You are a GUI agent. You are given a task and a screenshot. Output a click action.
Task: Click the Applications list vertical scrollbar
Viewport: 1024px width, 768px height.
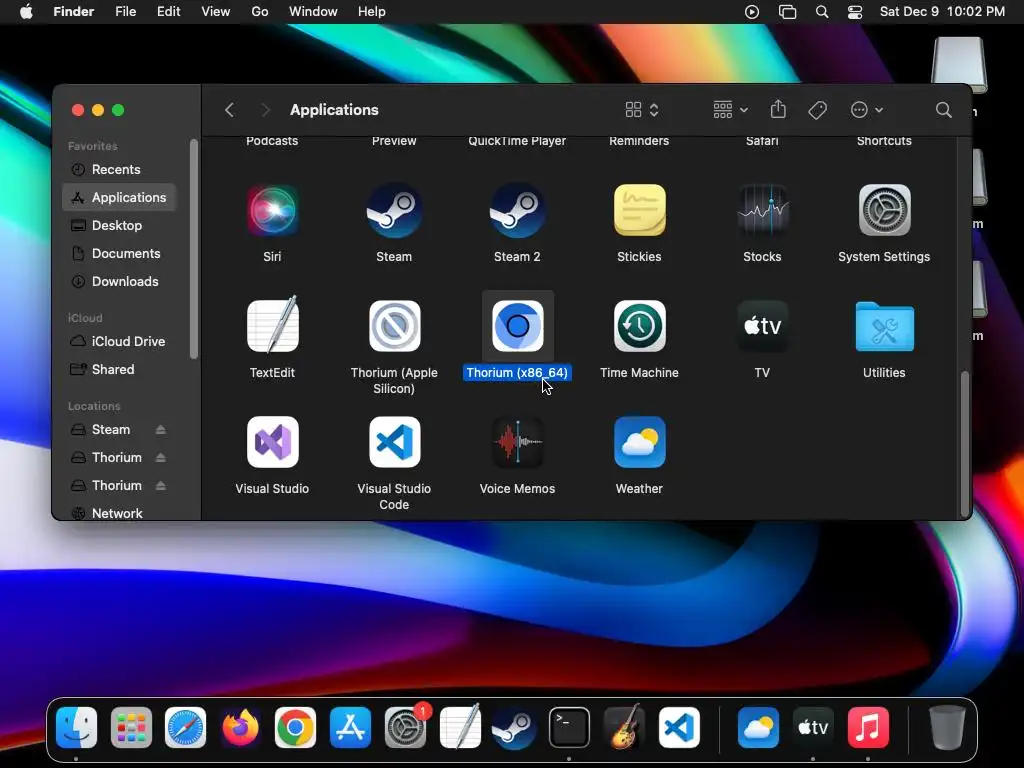pos(965,444)
